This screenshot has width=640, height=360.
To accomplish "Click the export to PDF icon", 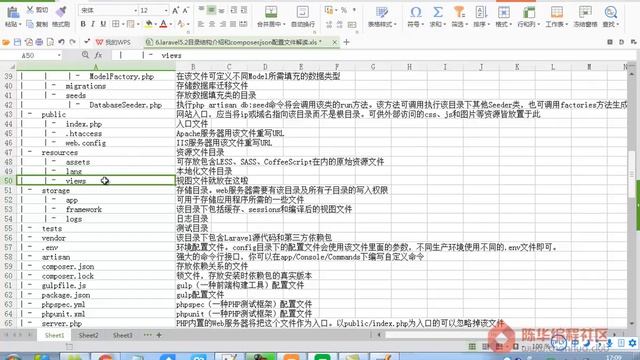I will coord(29,42).
